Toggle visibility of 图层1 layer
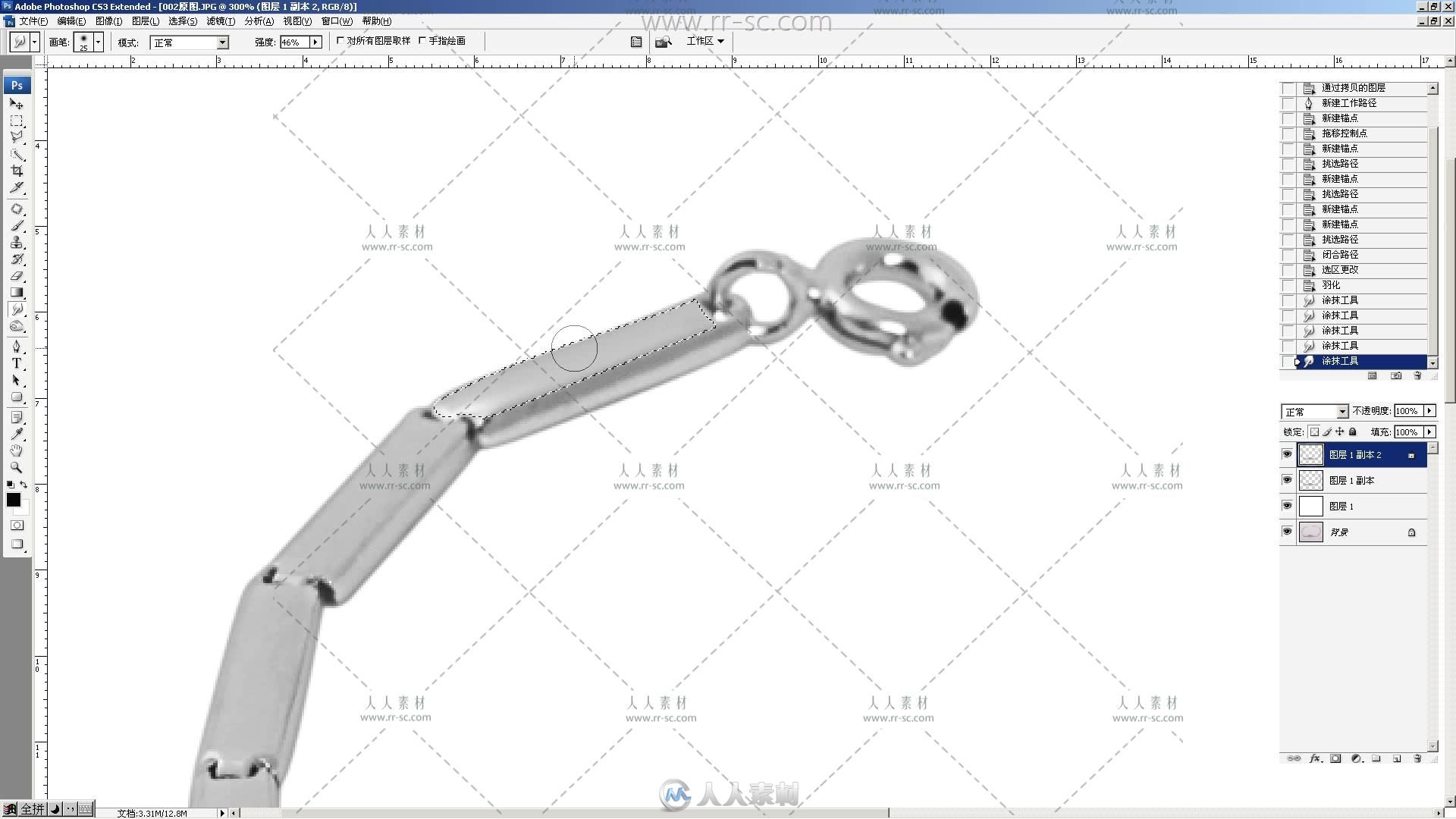 tap(1288, 506)
